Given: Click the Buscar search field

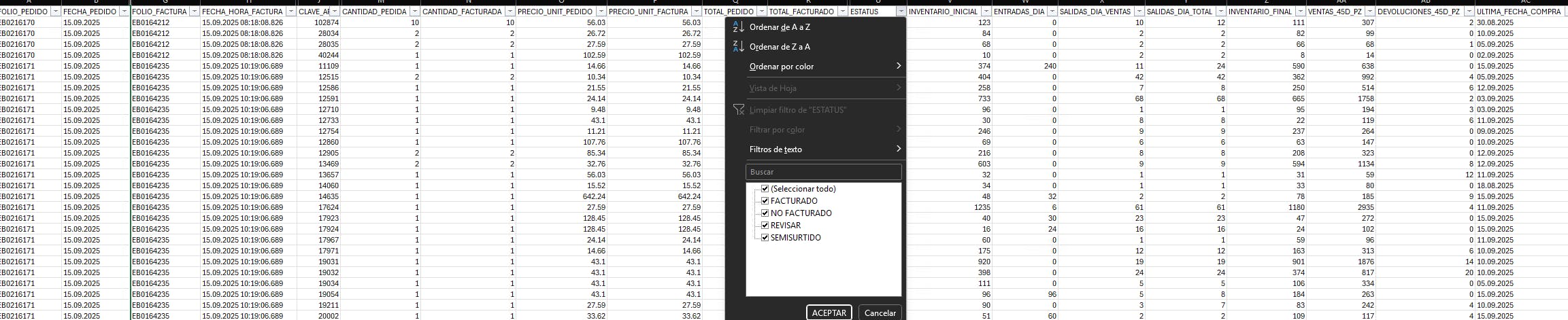Looking at the screenshot, I should [x=824, y=172].
